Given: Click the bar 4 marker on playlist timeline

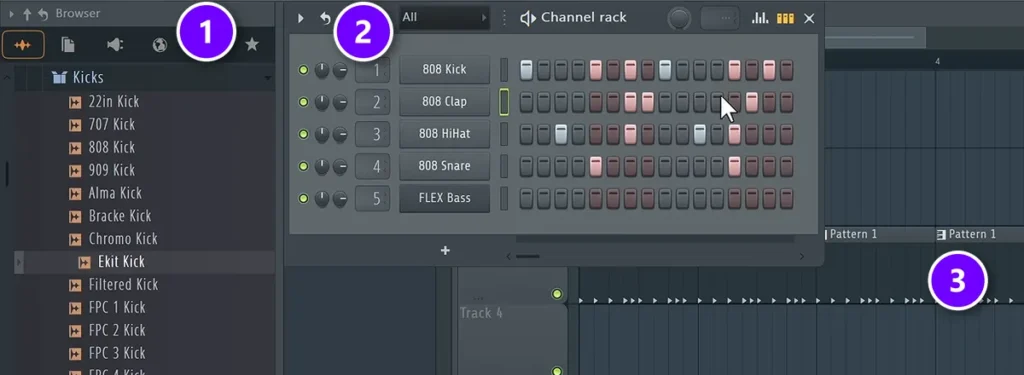Looking at the screenshot, I should click(x=937, y=61).
